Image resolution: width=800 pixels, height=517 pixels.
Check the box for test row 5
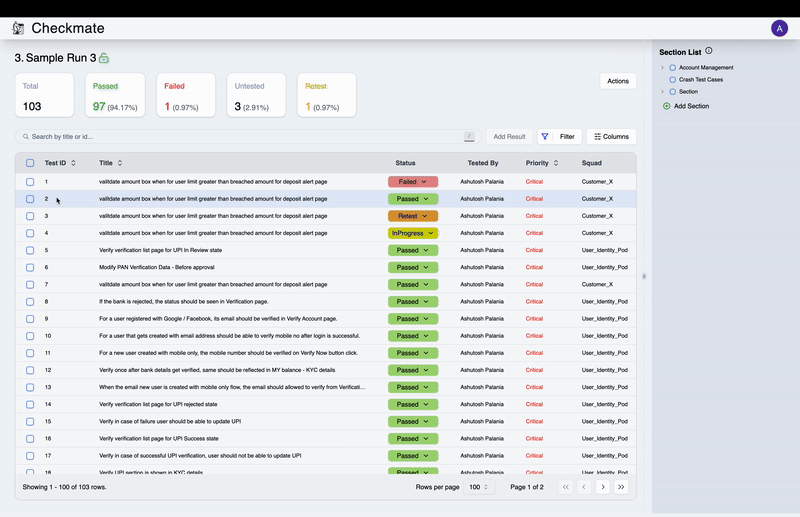pyautogui.click(x=30, y=250)
